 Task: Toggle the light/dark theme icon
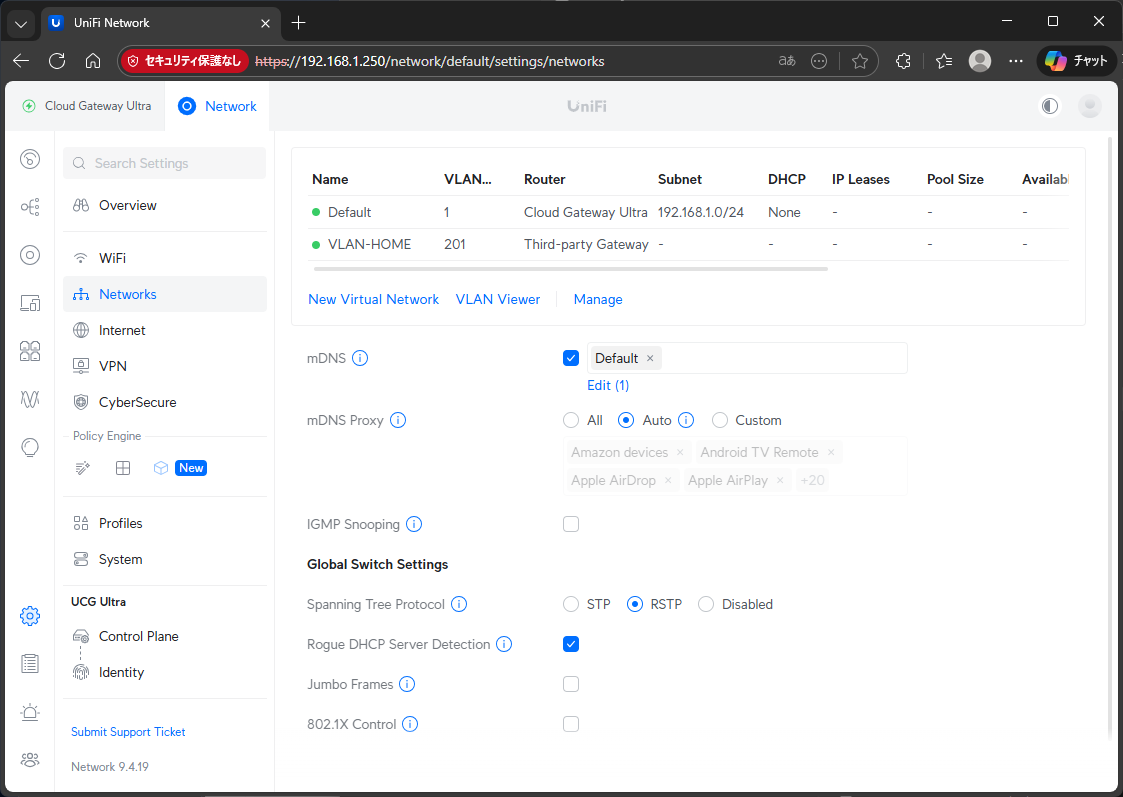click(x=1049, y=106)
